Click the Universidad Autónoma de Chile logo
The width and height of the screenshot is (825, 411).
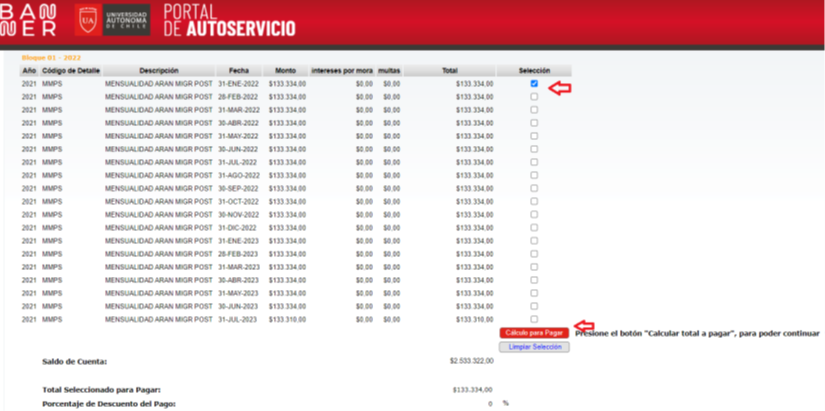(112, 20)
